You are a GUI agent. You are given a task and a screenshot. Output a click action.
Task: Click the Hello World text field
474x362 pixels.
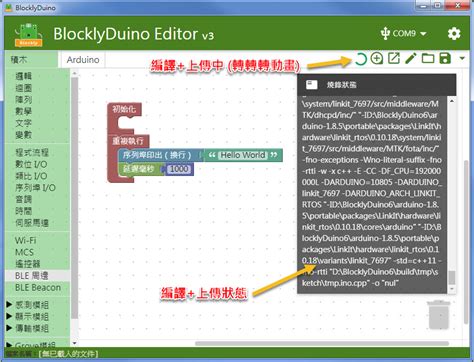pyautogui.click(x=243, y=155)
